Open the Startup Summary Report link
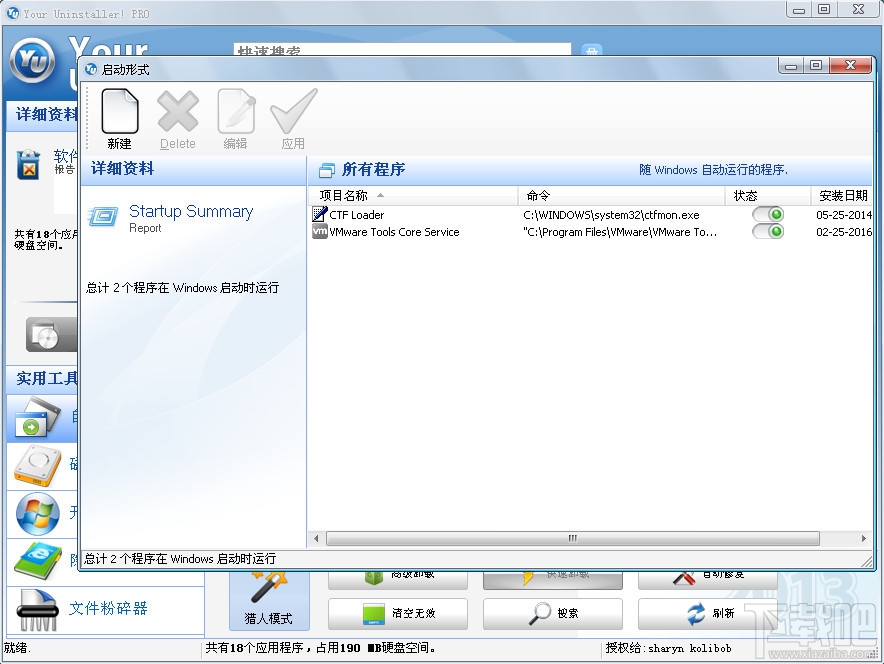This screenshot has height=664, width=884. (x=190, y=211)
